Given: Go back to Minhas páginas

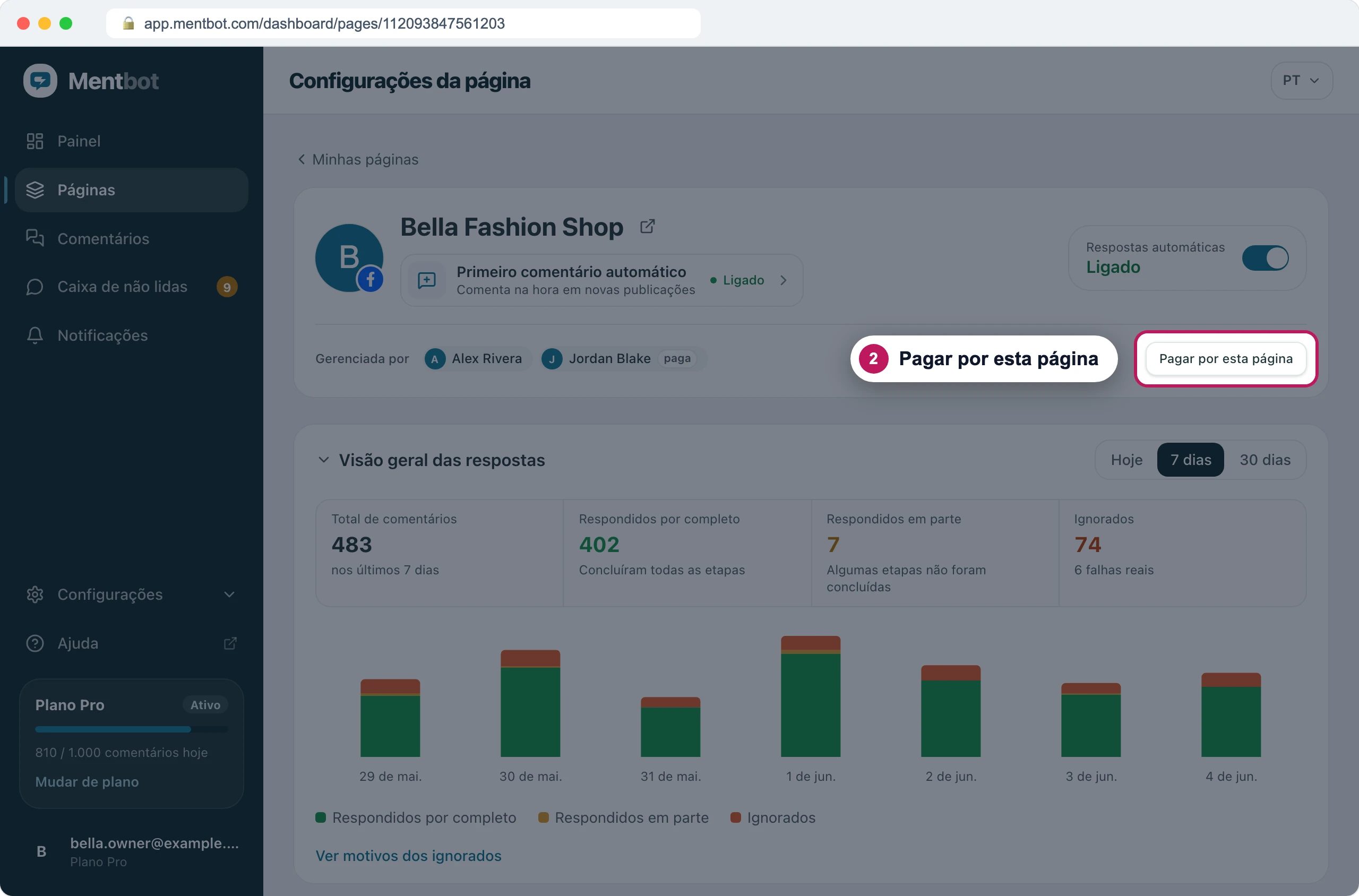Looking at the screenshot, I should click(358, 159).
